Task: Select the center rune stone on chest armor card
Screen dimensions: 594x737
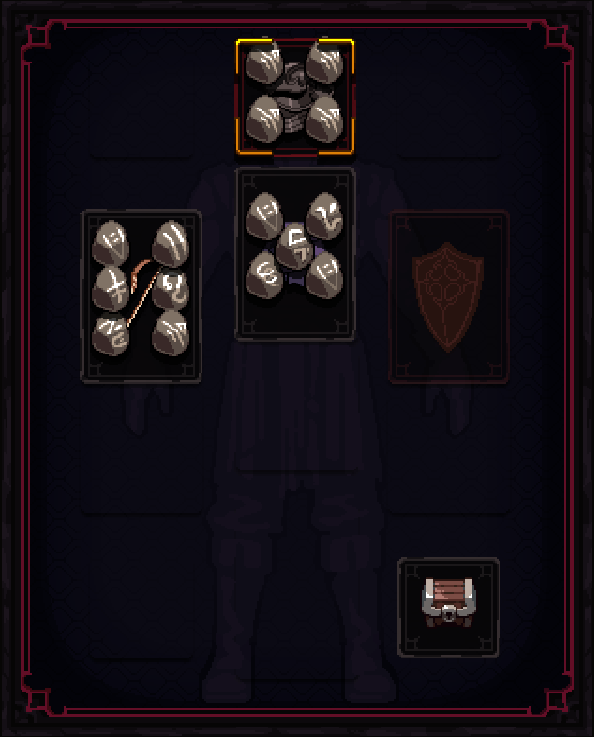Action: pyautogui.click(x=295, y=246)
